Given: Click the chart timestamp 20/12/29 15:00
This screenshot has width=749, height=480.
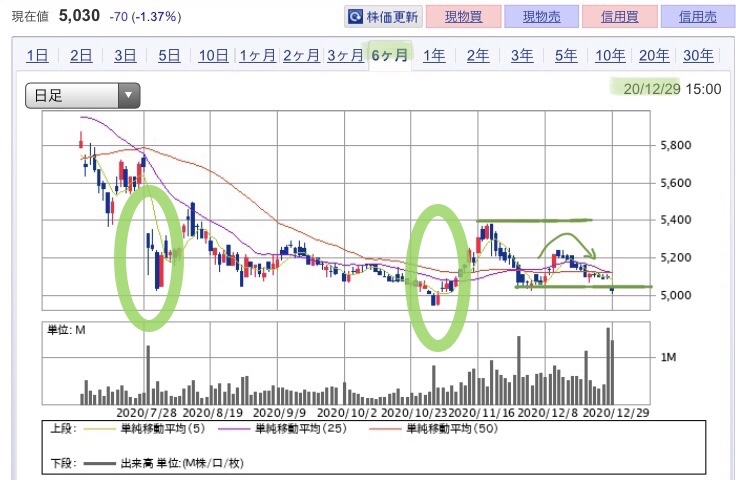Looking at the screenshot, I should [672, 89].
